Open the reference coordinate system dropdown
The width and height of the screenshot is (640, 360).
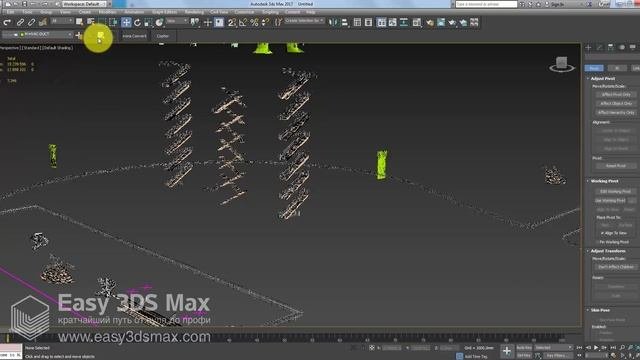[177, 21]
